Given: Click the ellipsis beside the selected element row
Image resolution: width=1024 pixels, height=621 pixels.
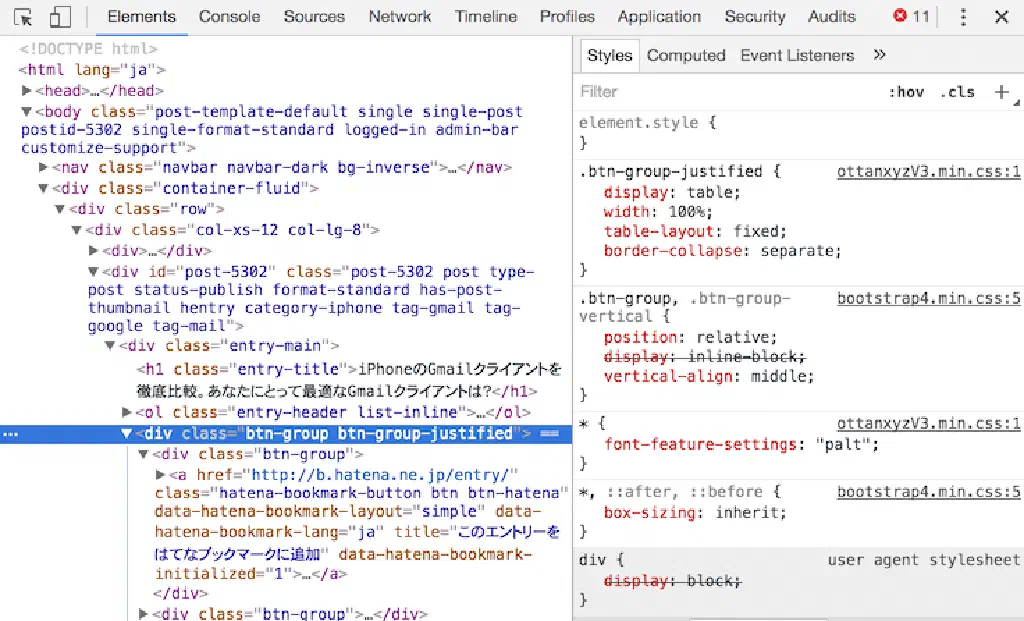Looking at the screenshot, I should point(9,434).
